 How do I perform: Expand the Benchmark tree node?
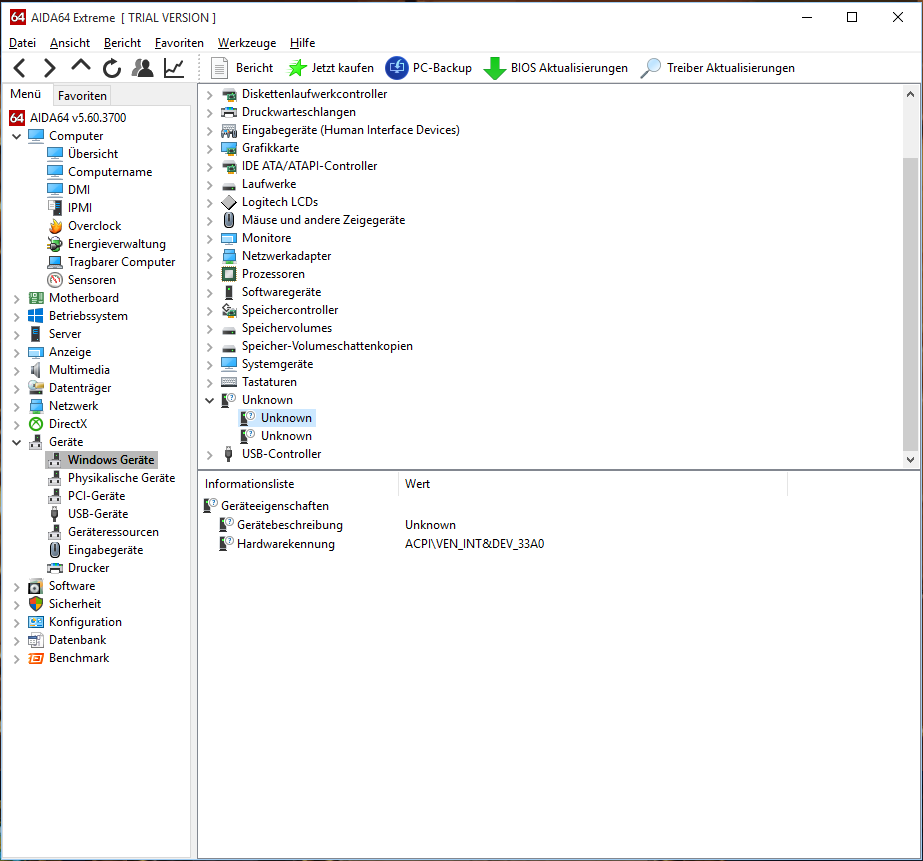[x=16, y=659]
